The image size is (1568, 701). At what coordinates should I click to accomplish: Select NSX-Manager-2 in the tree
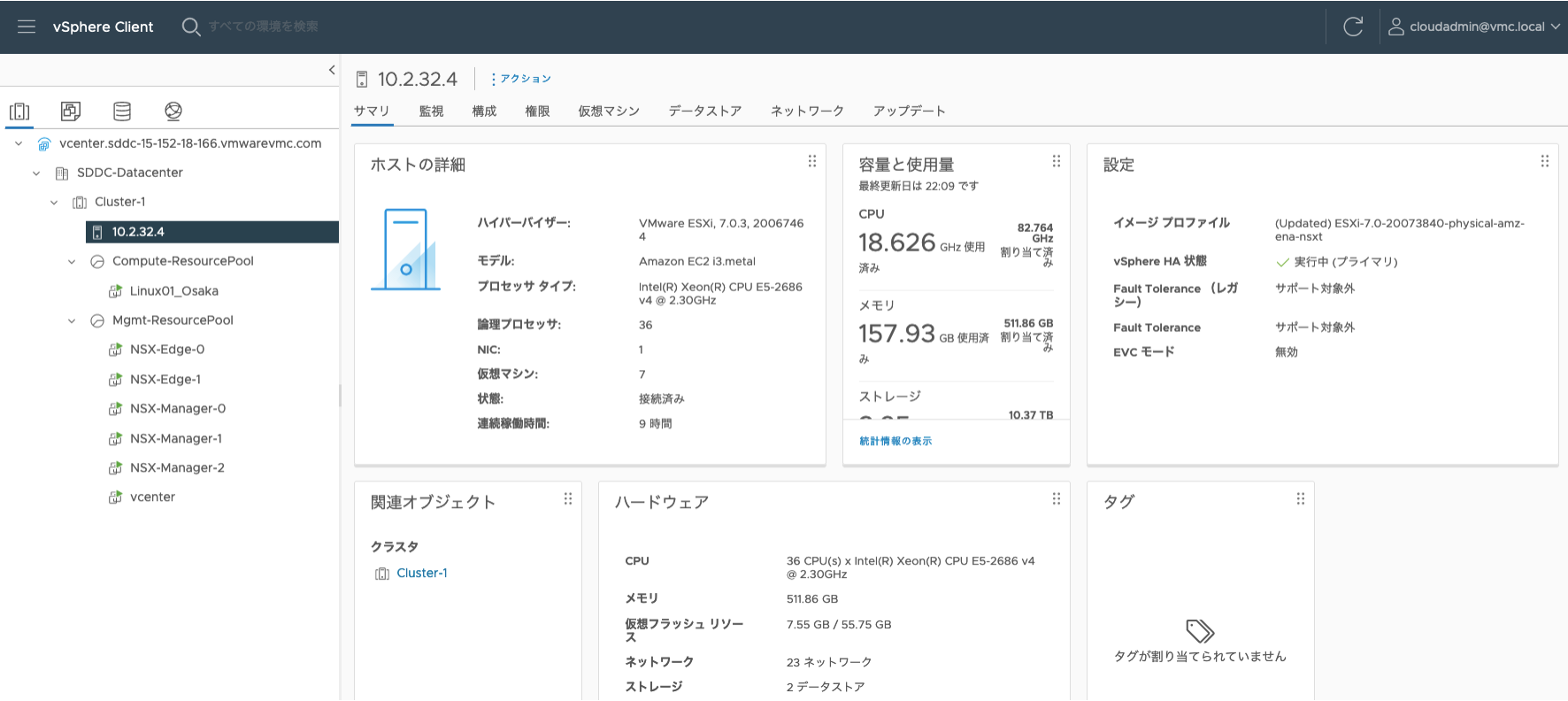point(177,468)
